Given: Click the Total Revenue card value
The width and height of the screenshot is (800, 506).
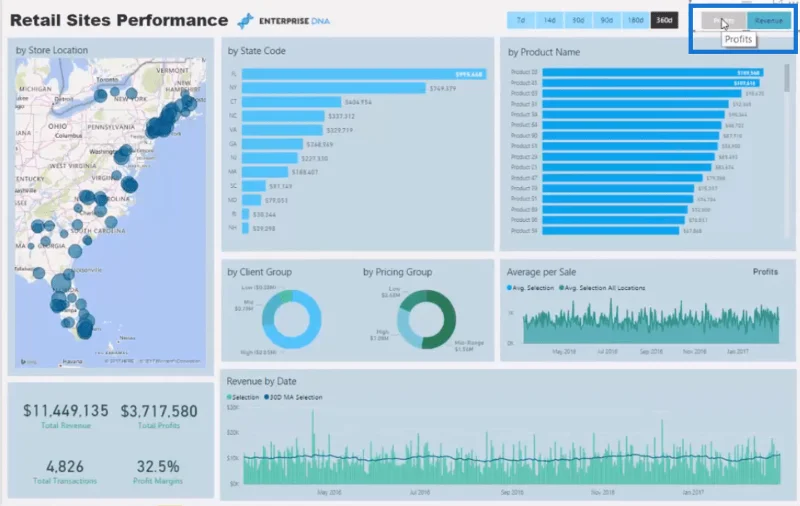Looking at the screenshot, I should [65, 411].
